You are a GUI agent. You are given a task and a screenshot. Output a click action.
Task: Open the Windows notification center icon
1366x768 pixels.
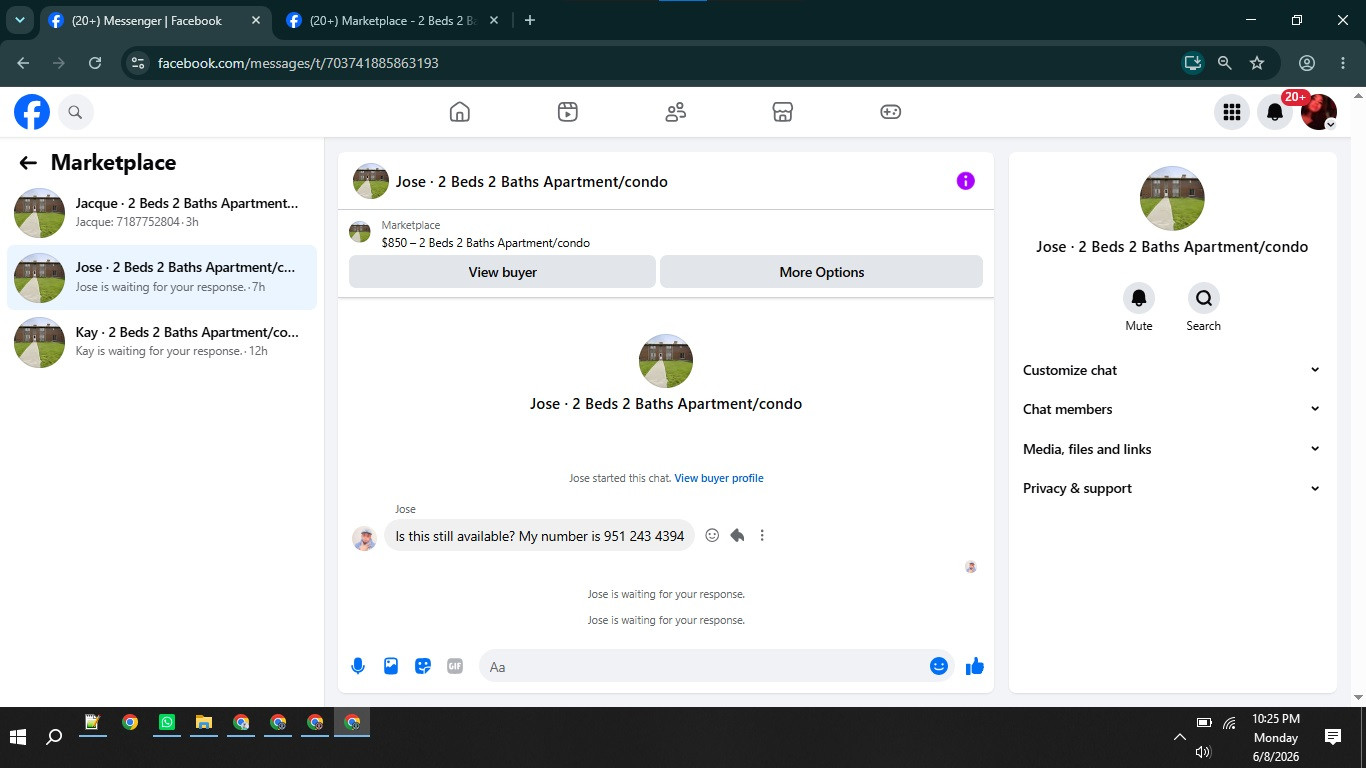[1333, 737]
